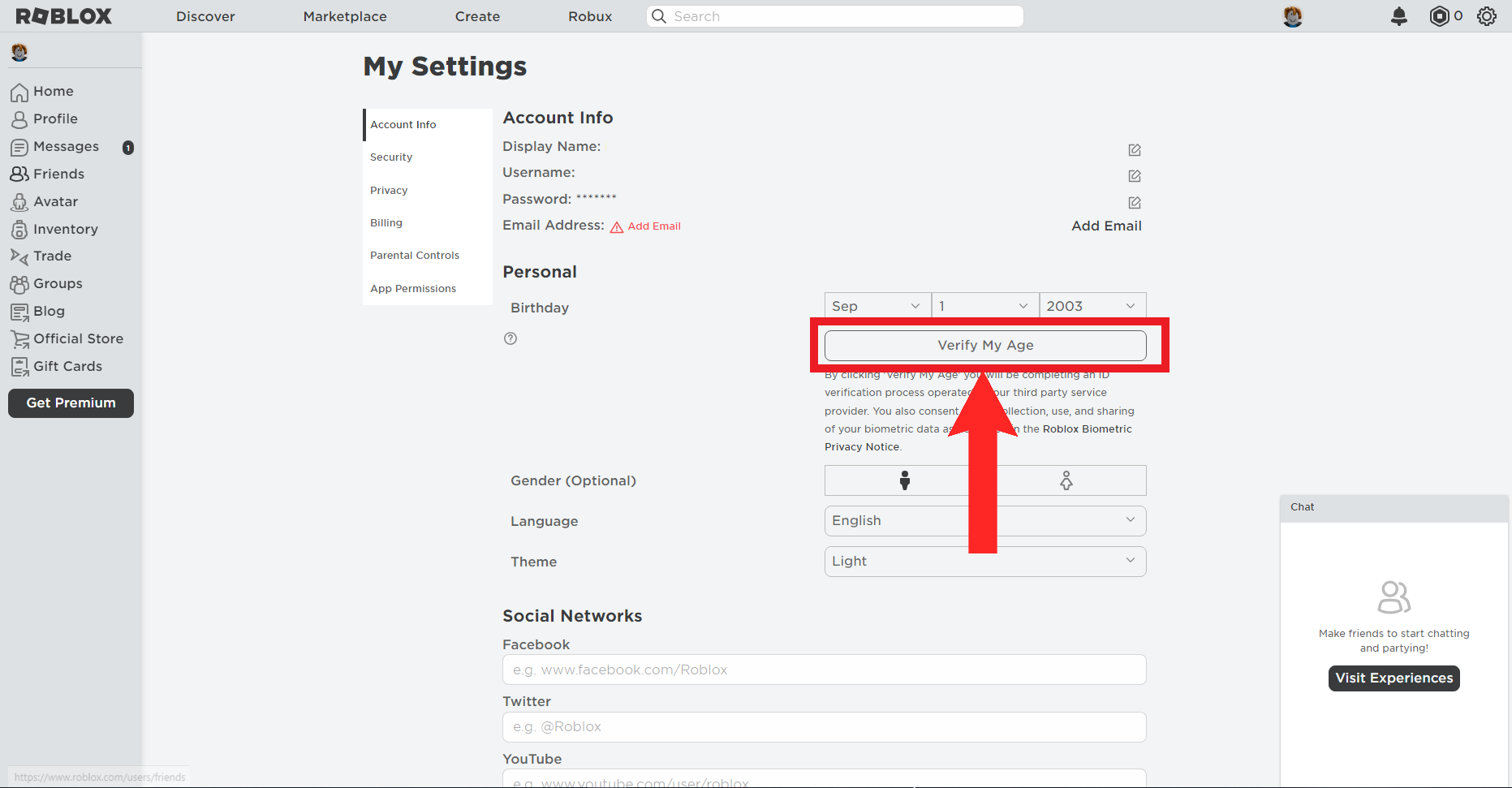Click the Roblox logo in the header

point(63,16)
